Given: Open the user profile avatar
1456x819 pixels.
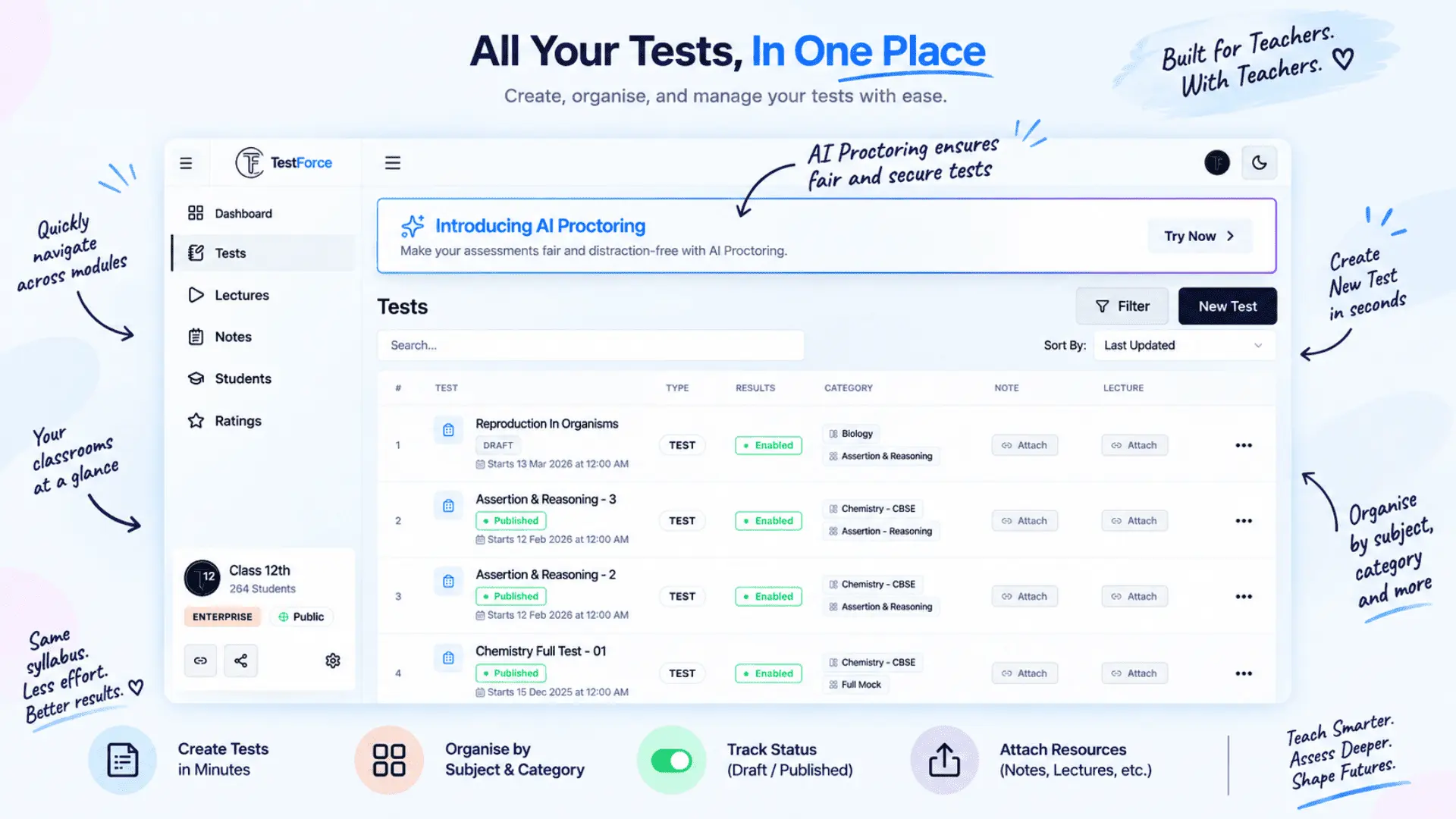Looking at the screenshot, I should (x=1217, y=162).
